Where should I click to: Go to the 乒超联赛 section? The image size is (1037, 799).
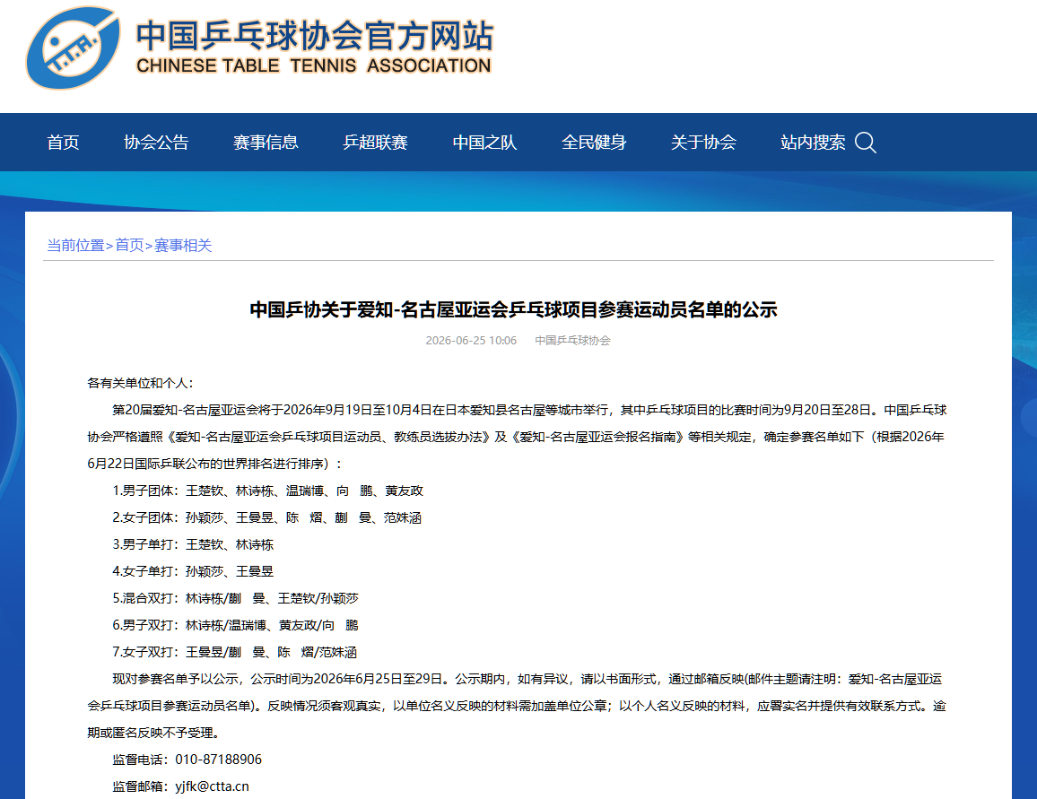click(x=375, y=142)
